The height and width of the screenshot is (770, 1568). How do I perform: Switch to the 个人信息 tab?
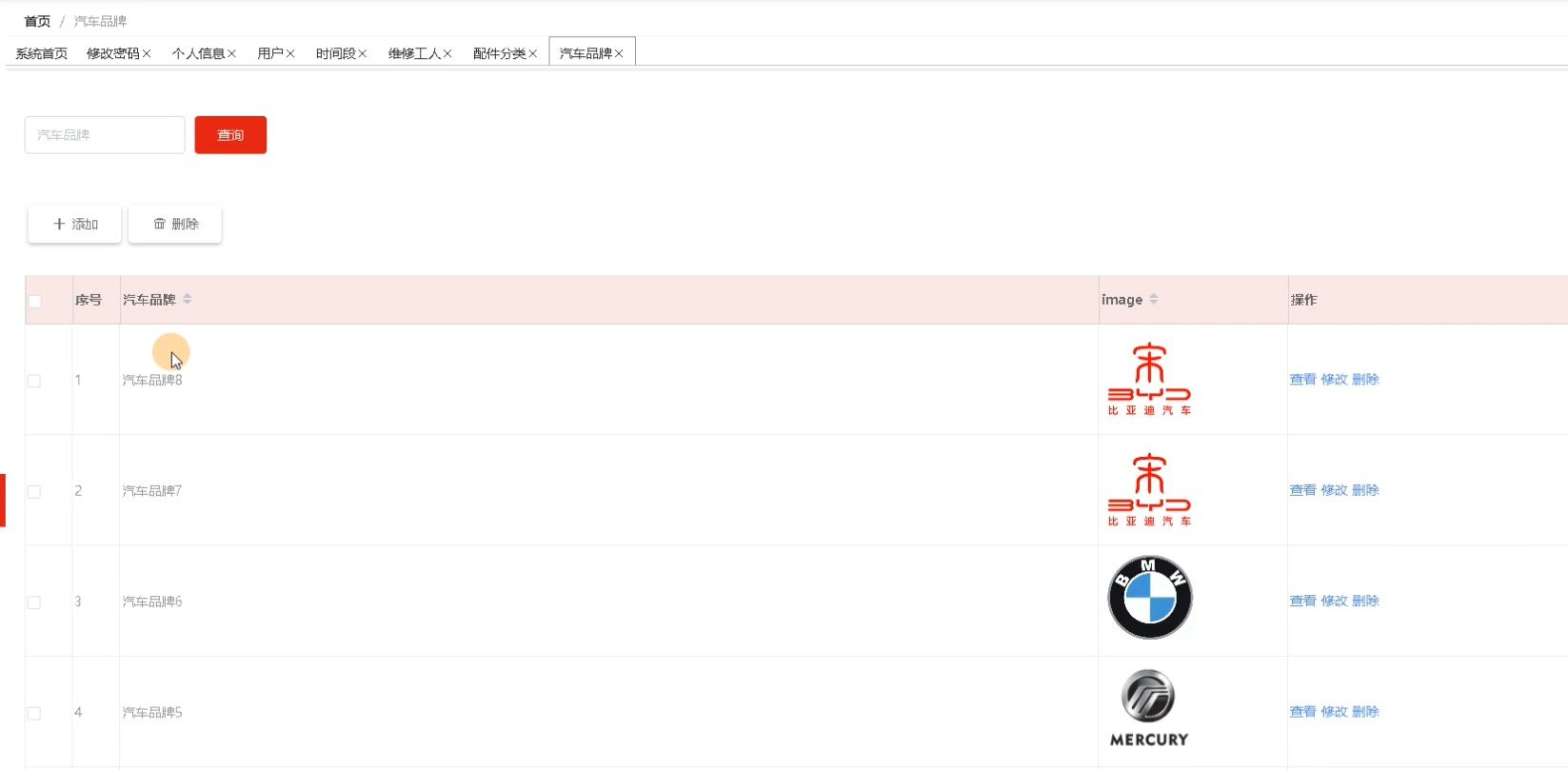click(x=198, y=53)
